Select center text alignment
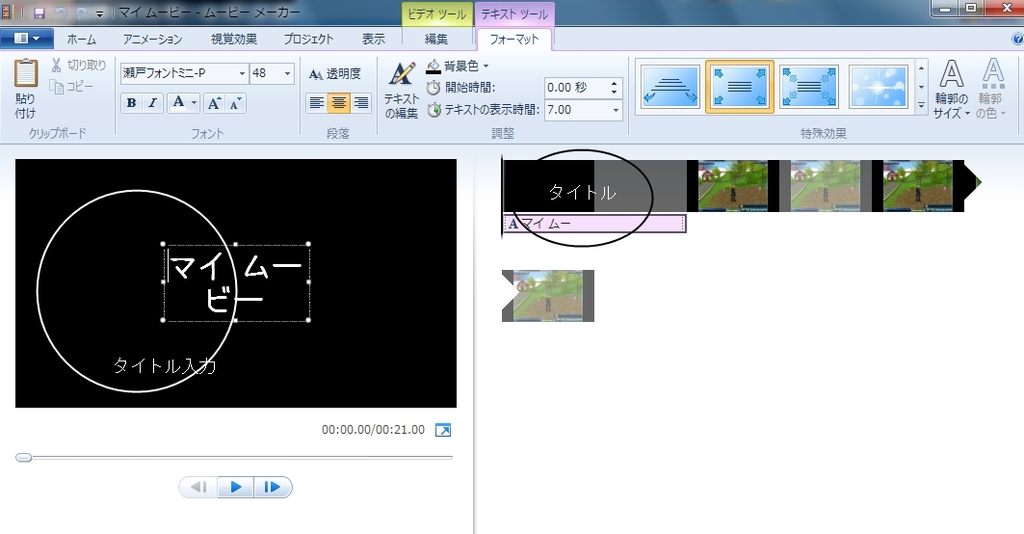The height and width of the screenshot is (534, 1024). point(338,103)
